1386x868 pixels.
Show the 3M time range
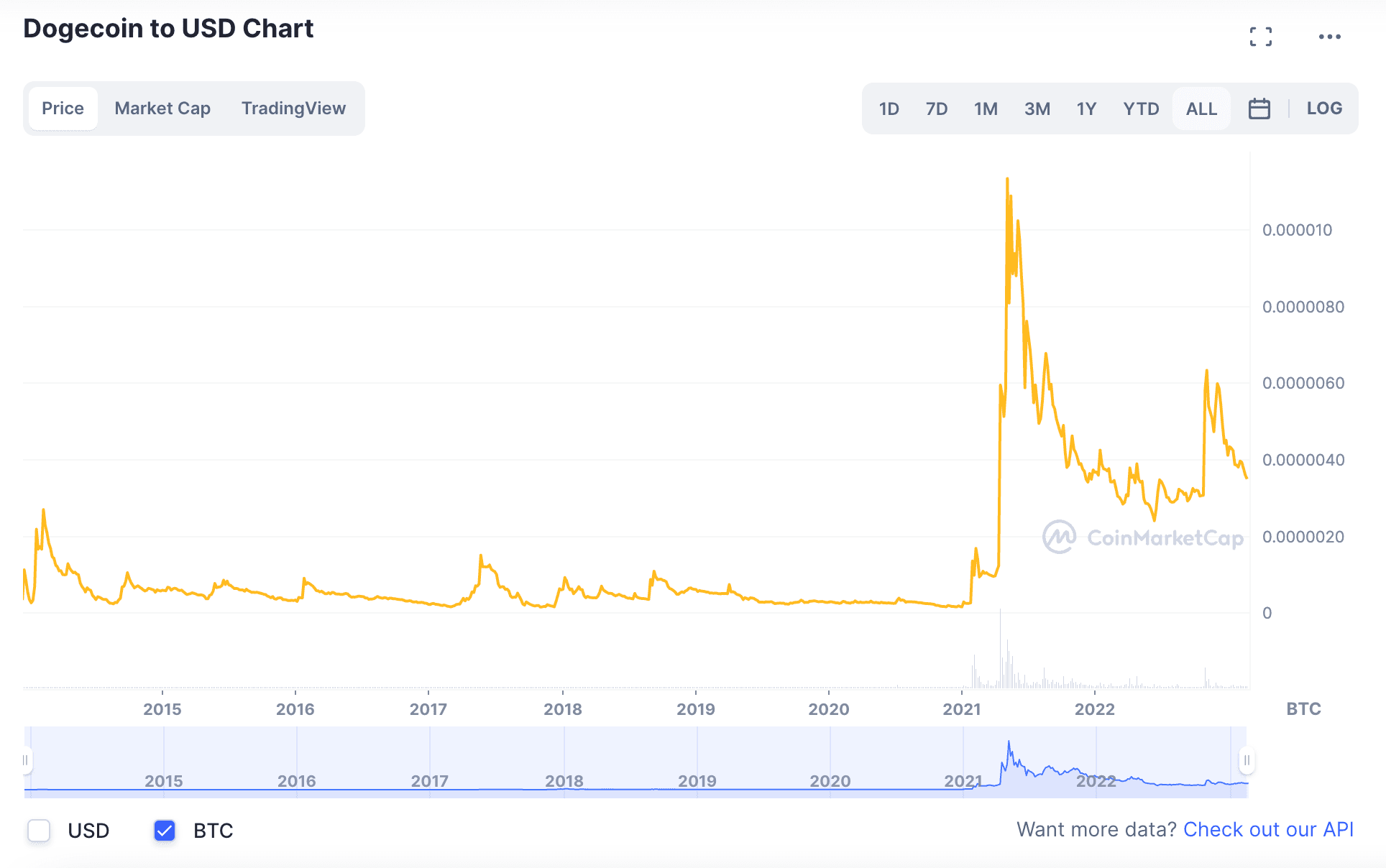pyautogui.click(x=1037, y=108)
